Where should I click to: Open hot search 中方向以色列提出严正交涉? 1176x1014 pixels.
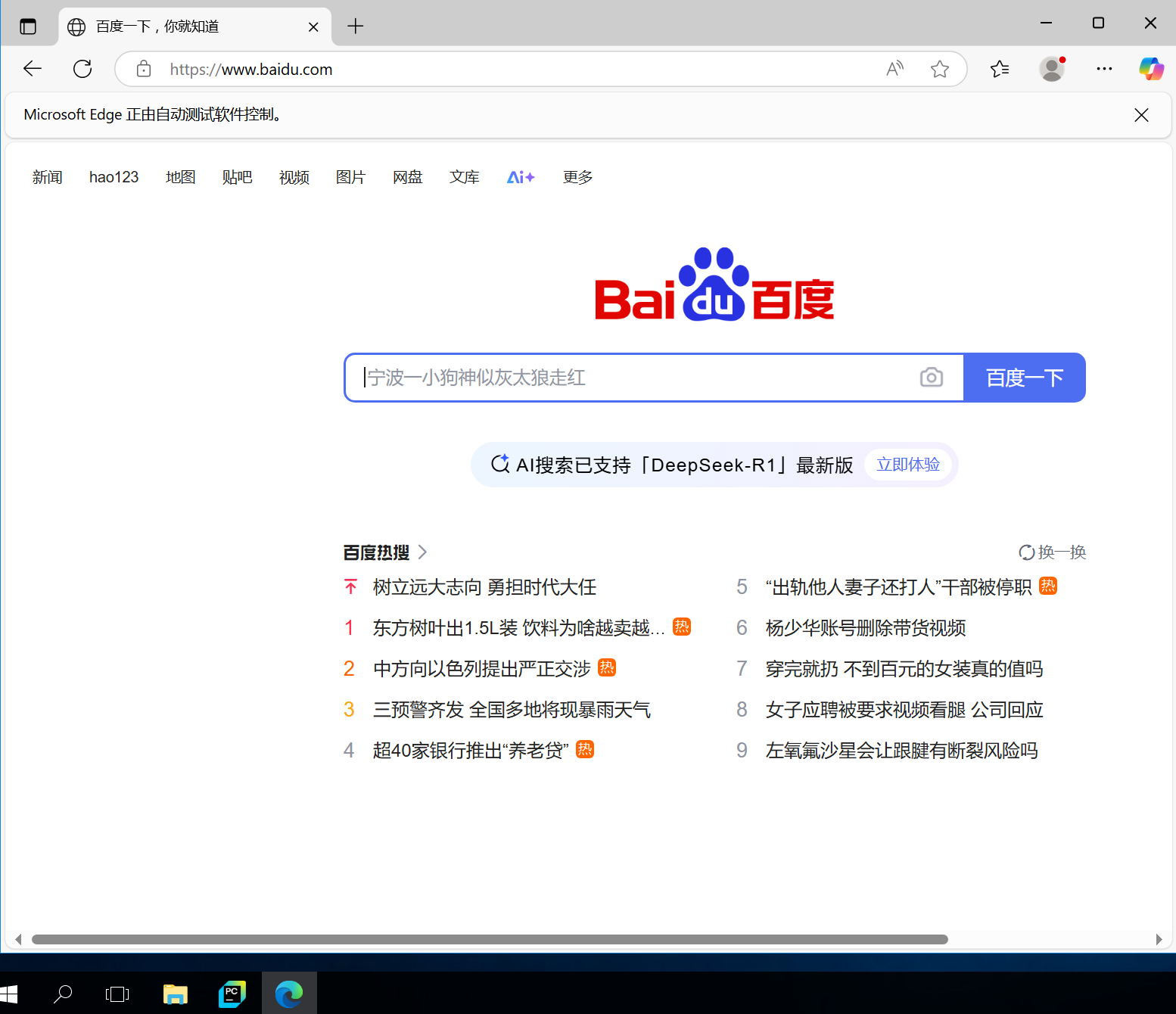pyautogui.click(x=481, y=669)
